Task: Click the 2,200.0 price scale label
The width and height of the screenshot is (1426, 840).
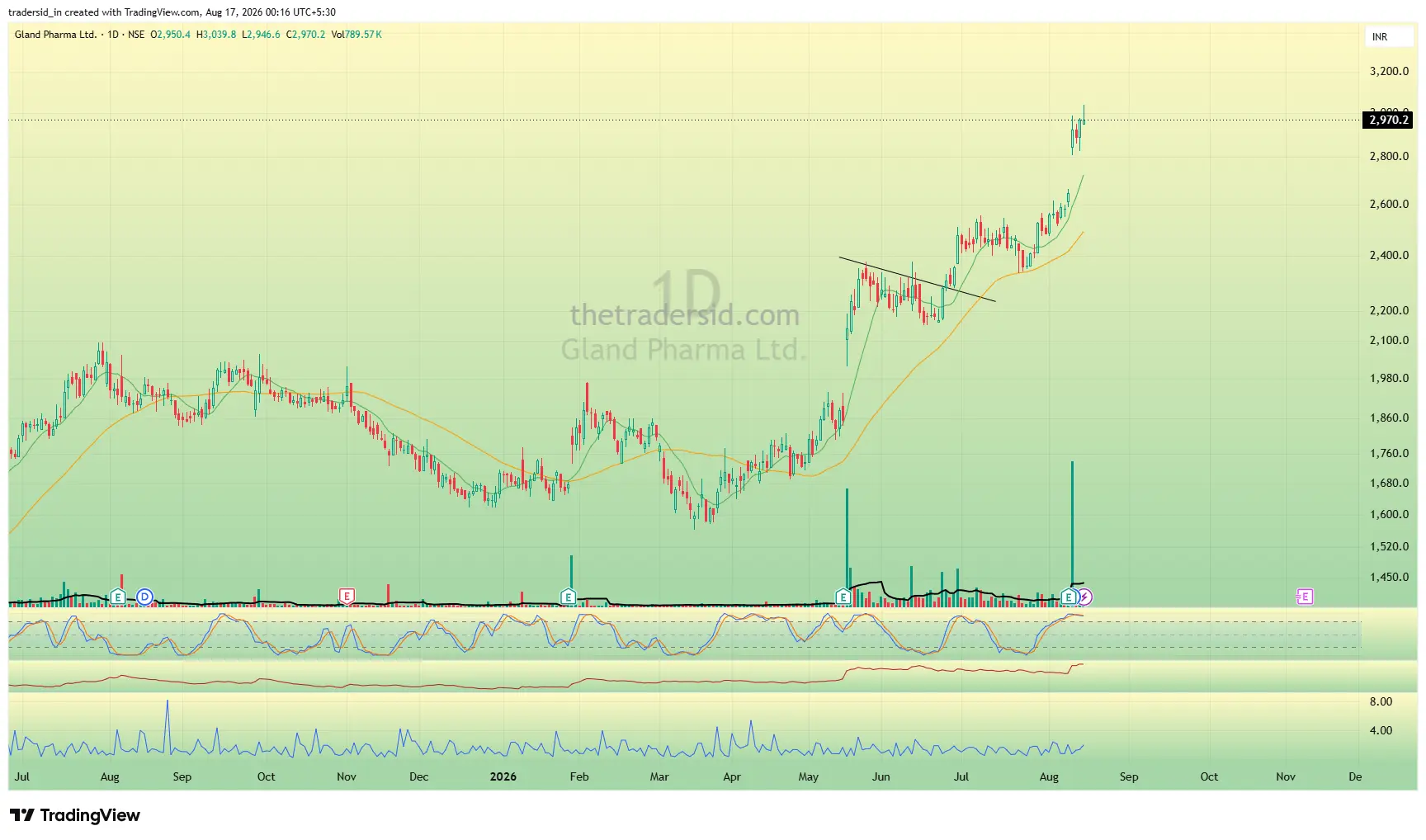Action: coord(1389,310)
